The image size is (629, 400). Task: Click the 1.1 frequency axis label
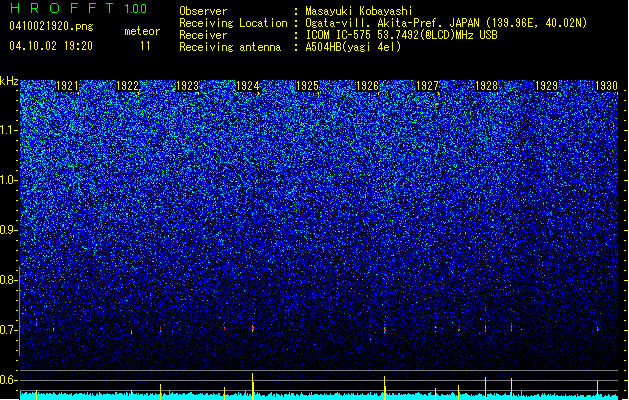coord(9,130)
